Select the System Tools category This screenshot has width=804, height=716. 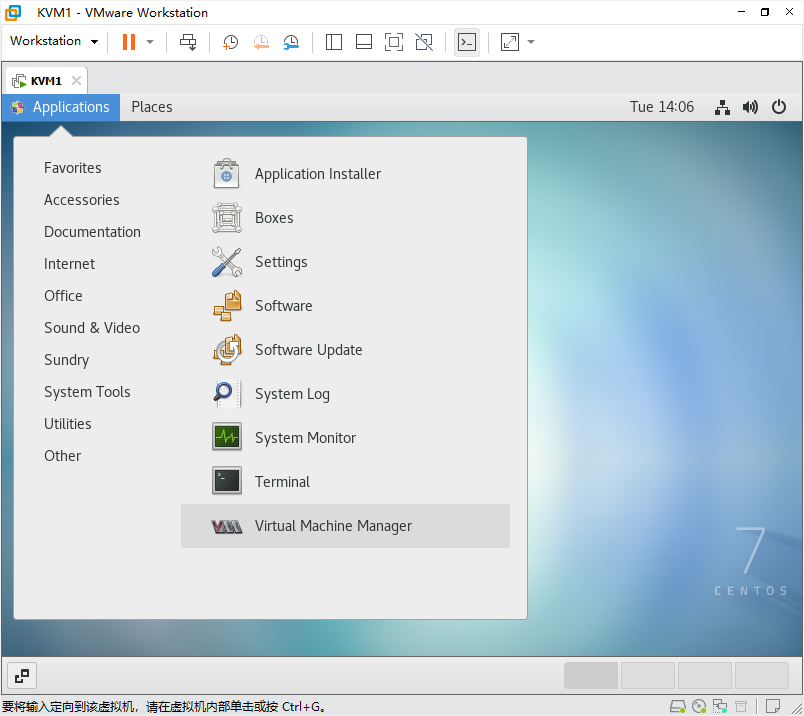[87, 392]
